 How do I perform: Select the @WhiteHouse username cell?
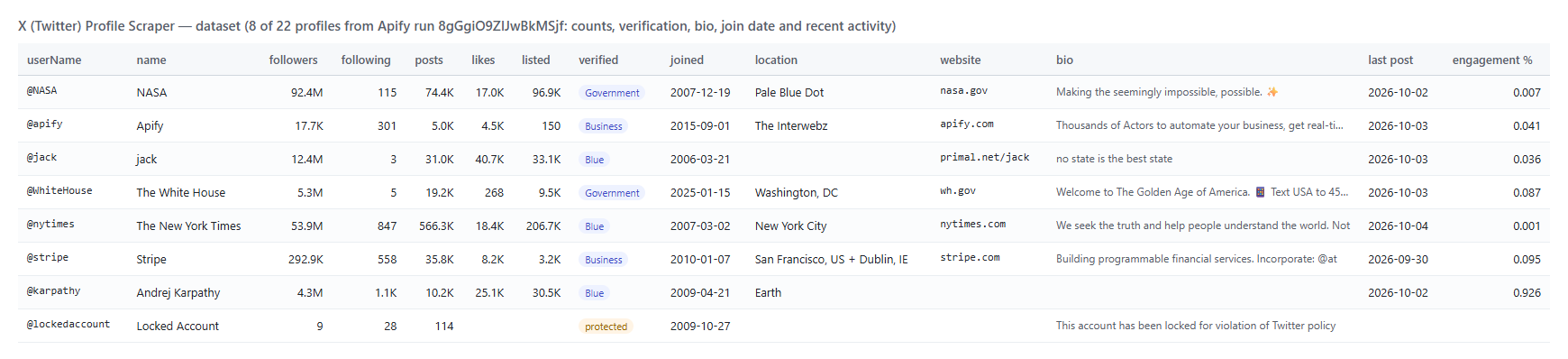[59, 191]
